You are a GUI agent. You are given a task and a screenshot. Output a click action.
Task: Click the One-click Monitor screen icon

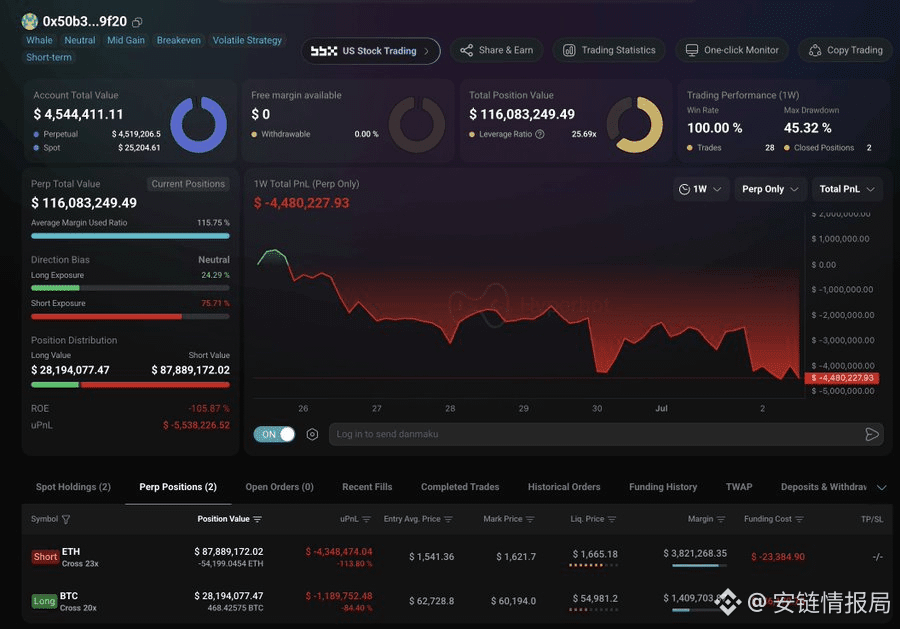click(x=692, y=51)
